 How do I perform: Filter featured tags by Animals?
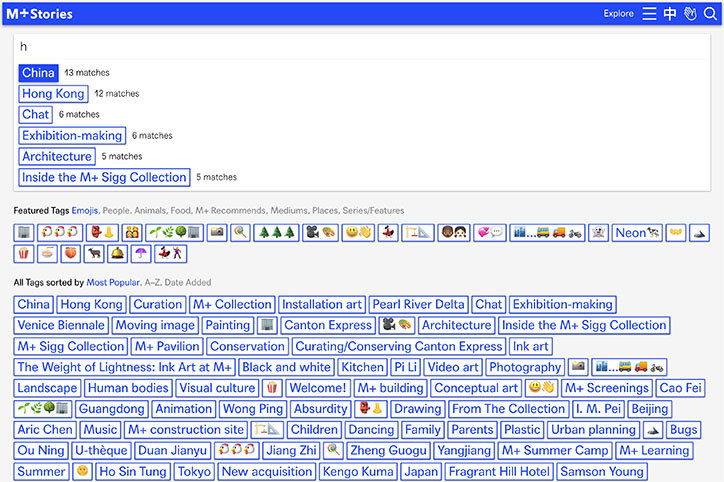coord(150,211)
